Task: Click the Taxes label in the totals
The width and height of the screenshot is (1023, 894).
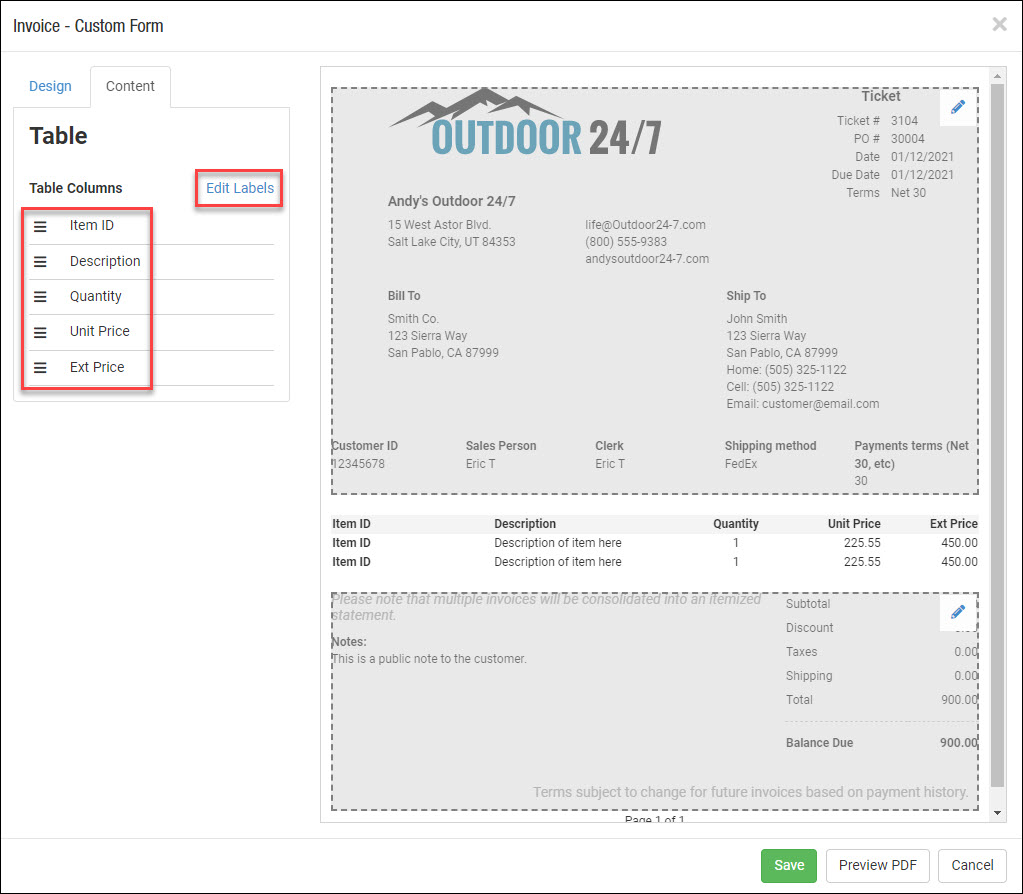Action: point(801,652)
